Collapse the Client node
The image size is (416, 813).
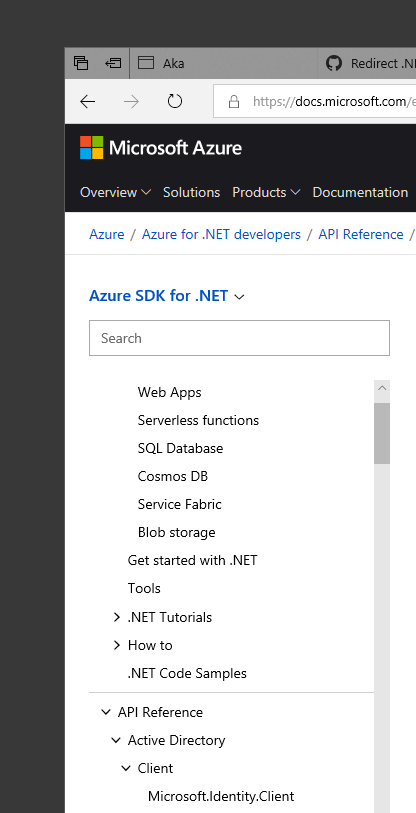pos(126,768)
